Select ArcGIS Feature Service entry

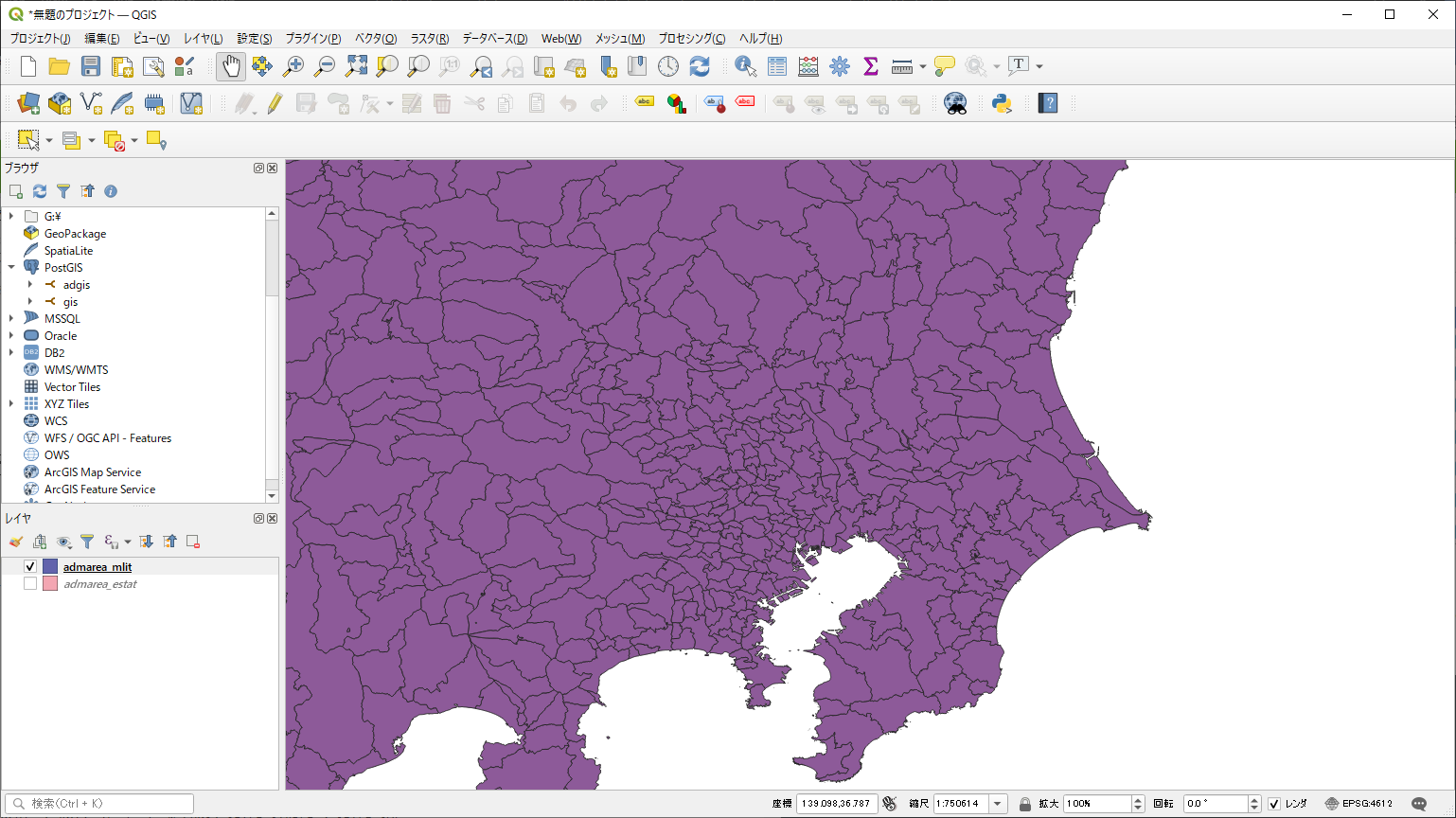99,489
